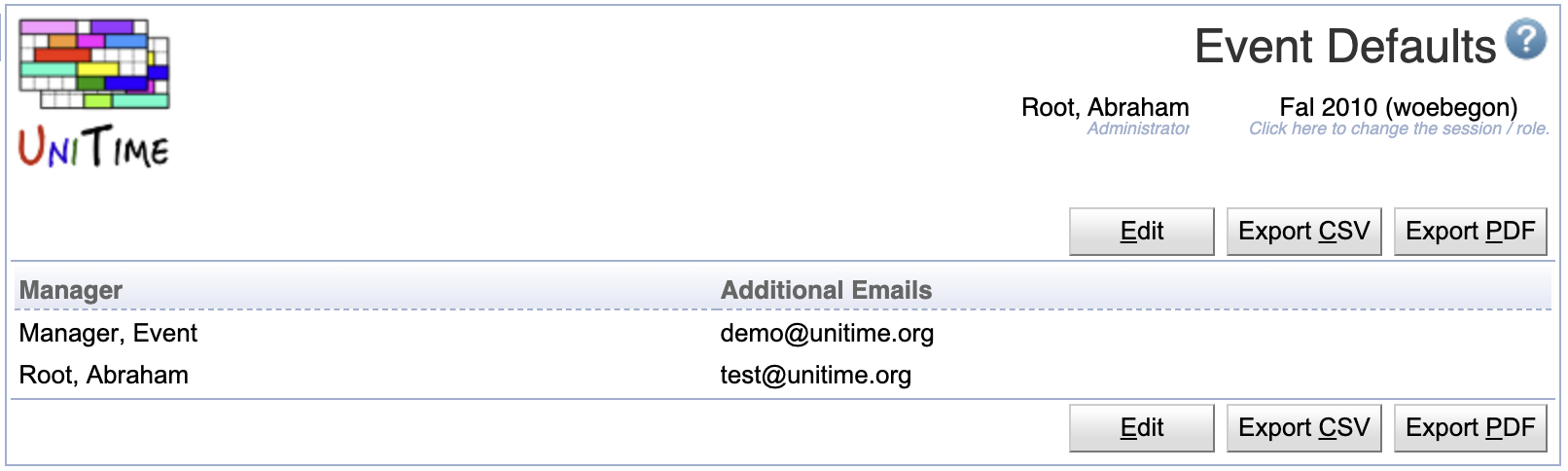Click the test@unitime.org email cell
The image size is (1568, 471).
[x=815, y=376]
